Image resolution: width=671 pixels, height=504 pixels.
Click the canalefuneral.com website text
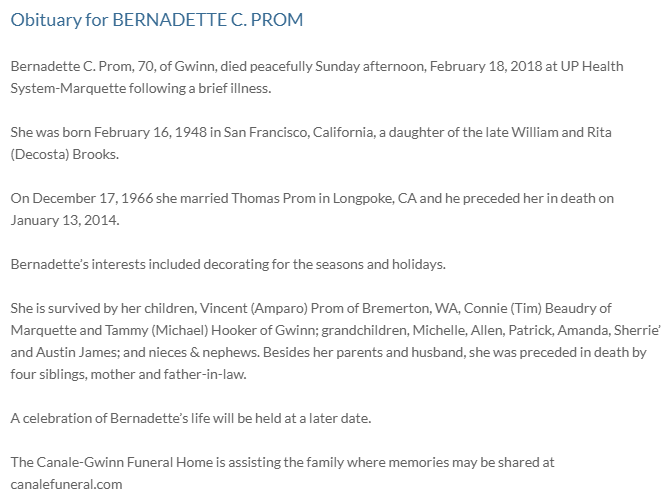[x=66, y=484]
